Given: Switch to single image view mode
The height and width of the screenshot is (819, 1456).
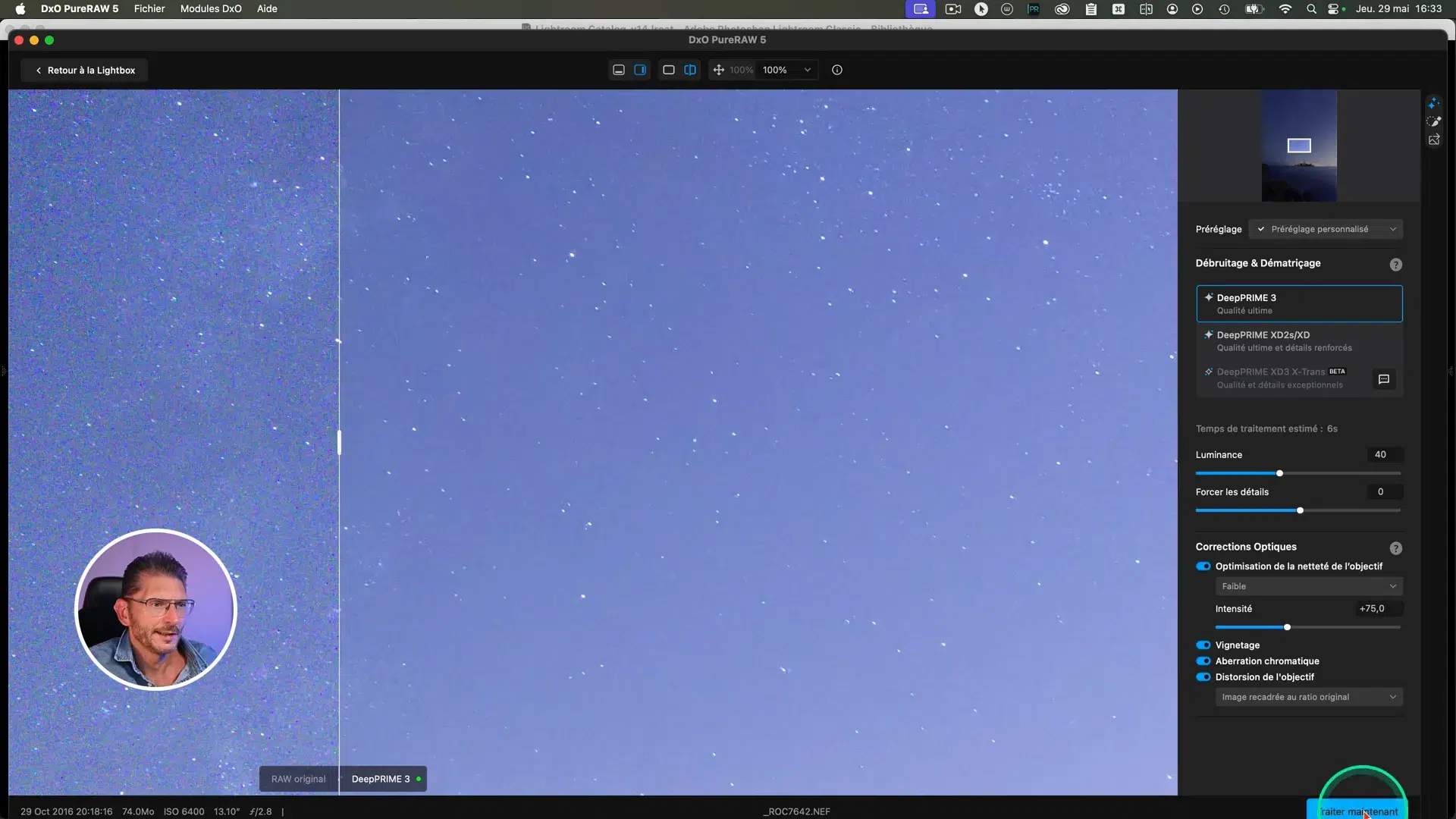Looking at the screenshot, I should pyautogui.click(x=668, y=70).
